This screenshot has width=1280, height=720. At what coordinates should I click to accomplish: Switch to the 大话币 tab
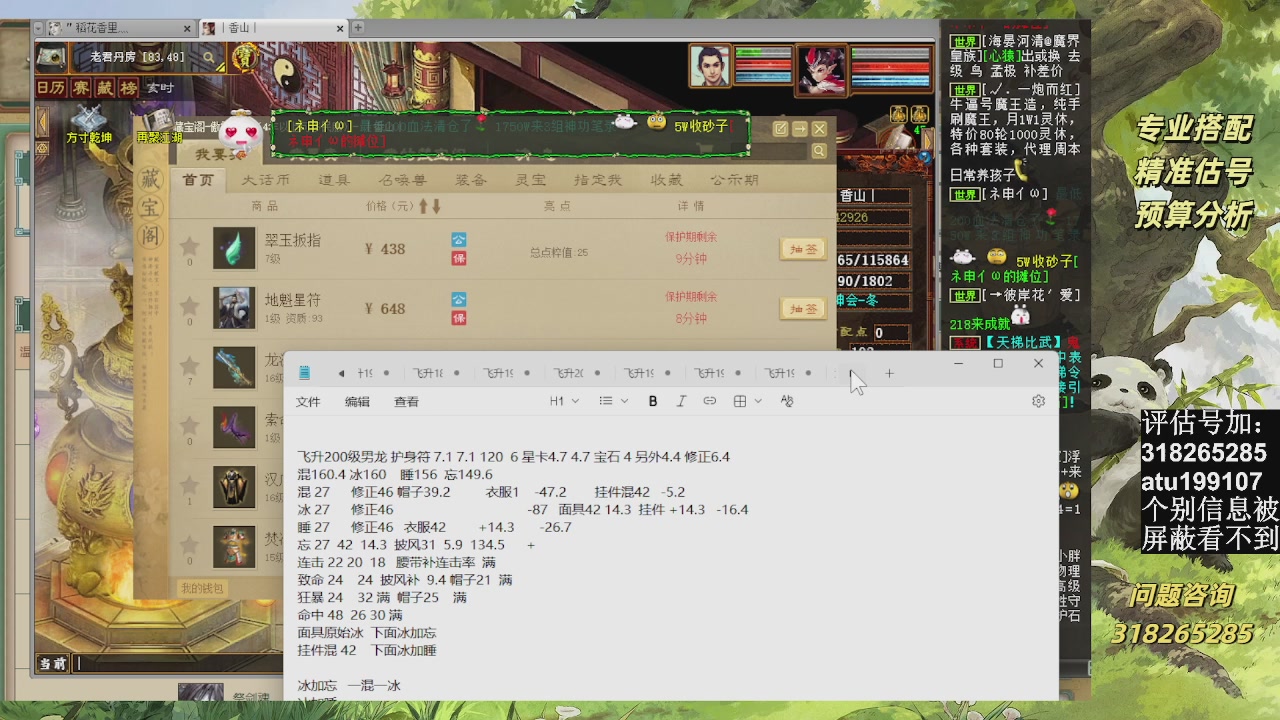265,180
